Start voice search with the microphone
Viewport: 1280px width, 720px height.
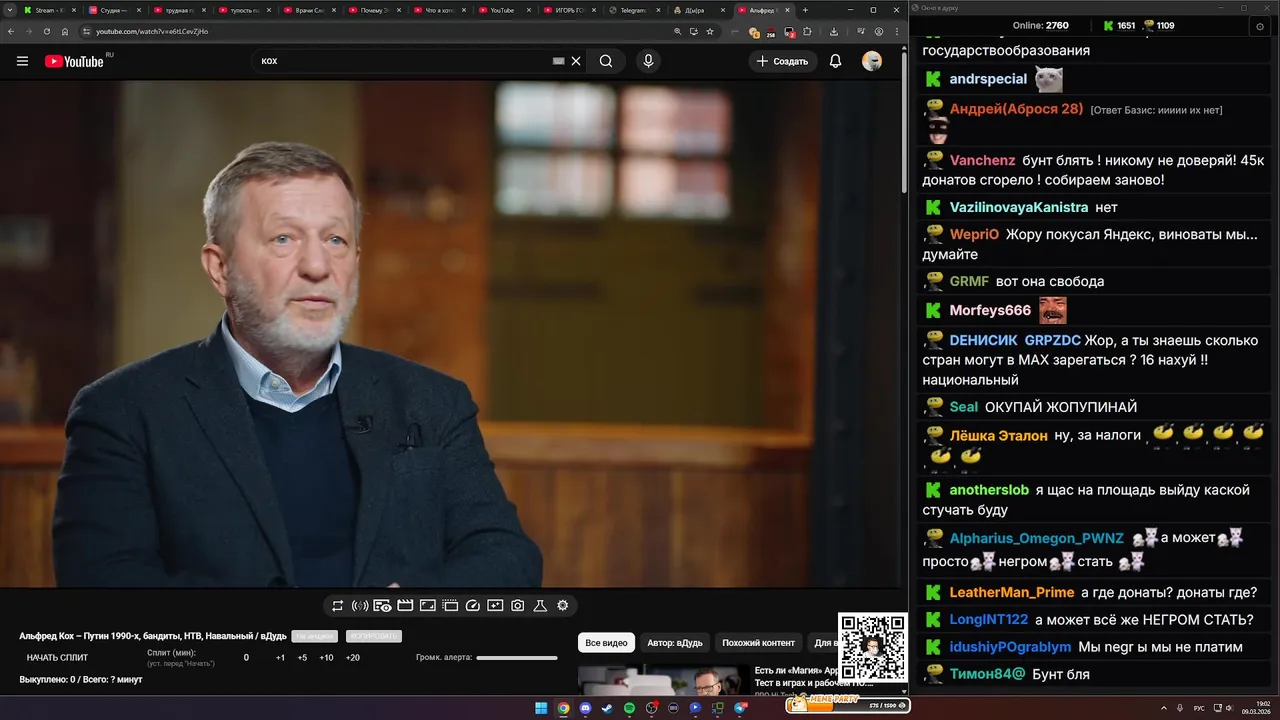pos(648,61)
